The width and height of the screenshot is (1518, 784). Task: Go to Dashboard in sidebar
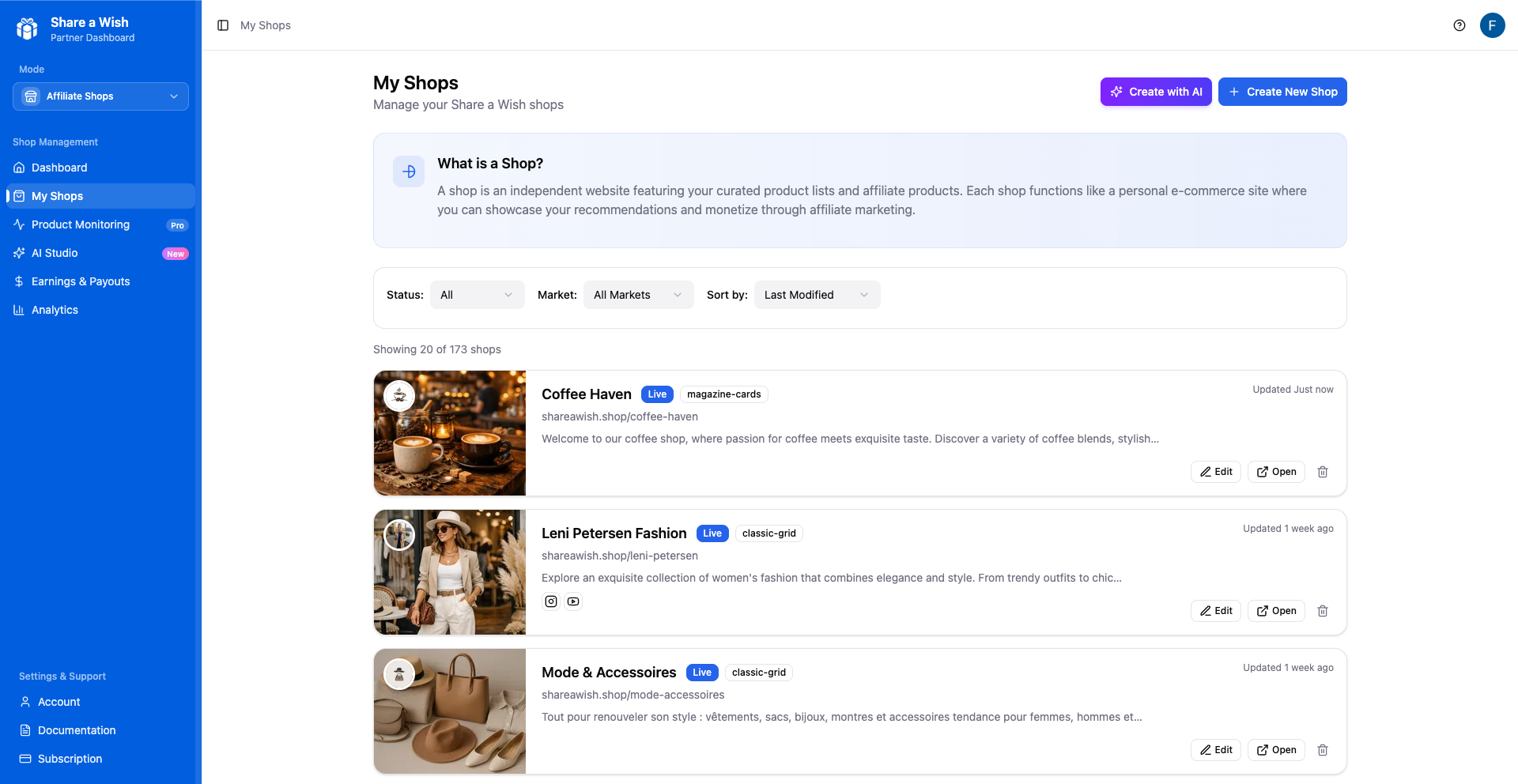coord(100,168)
